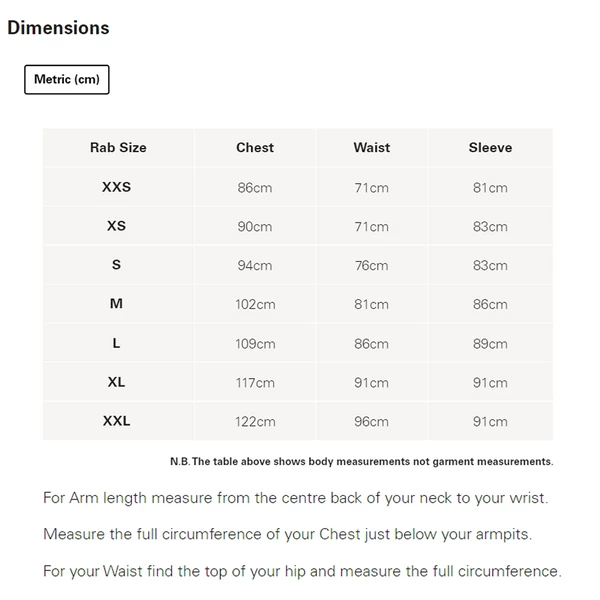Viewport: 600px width, 600px height.
Task: Click the Sleeve column header
Action: click(x=490, y=147)
